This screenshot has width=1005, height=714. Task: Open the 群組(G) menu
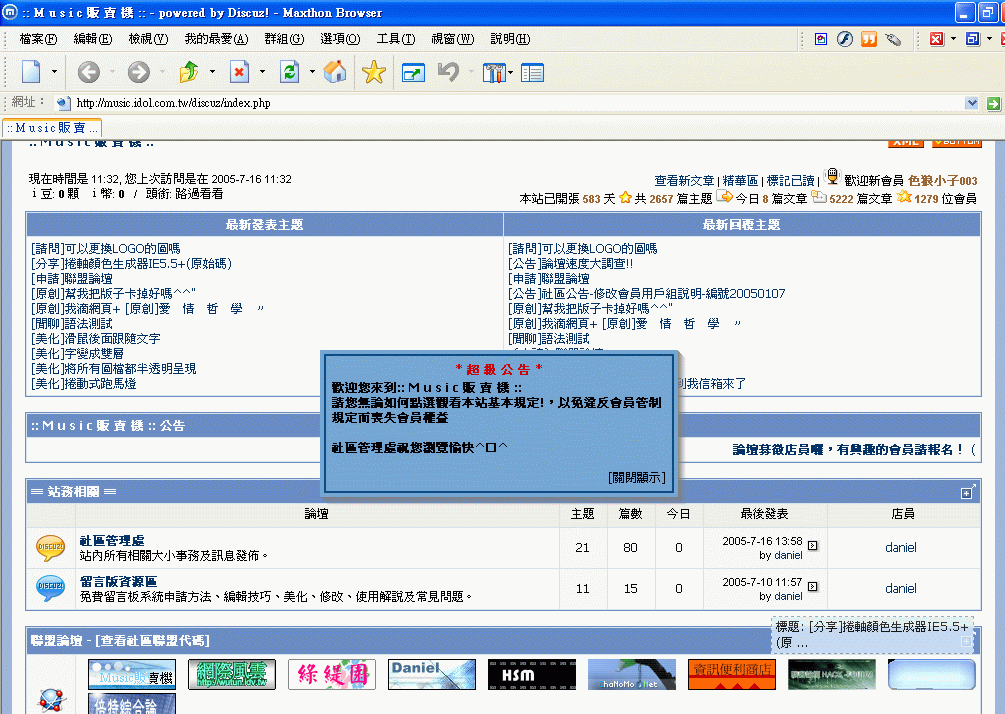285,39
